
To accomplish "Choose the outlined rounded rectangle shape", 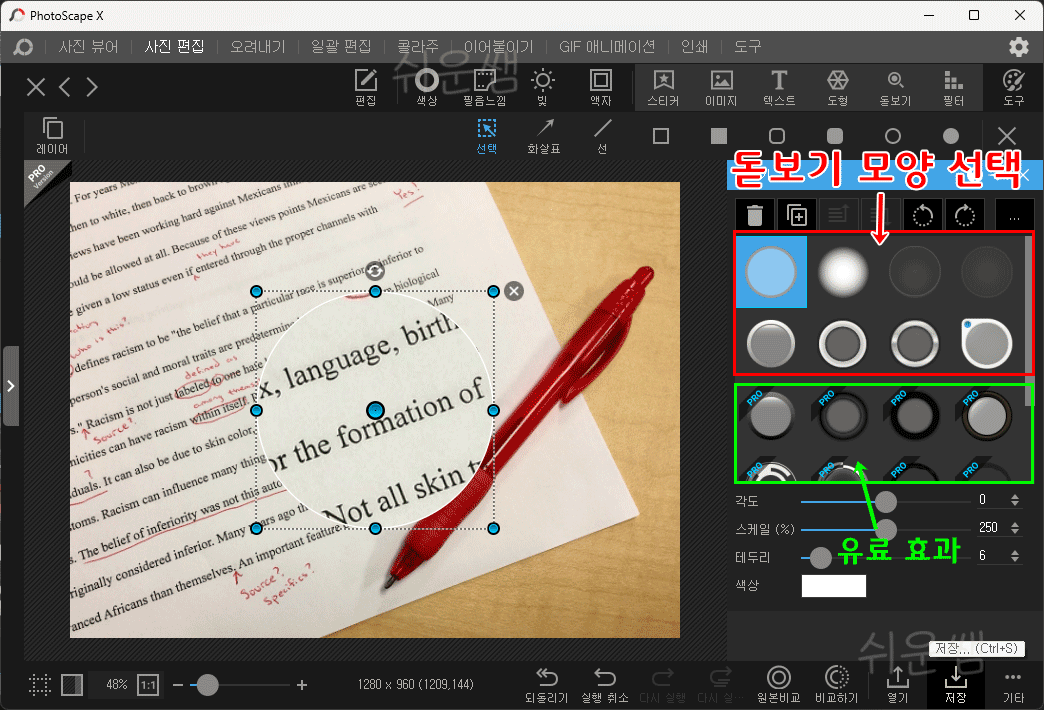I will click(x=777, y=136).
